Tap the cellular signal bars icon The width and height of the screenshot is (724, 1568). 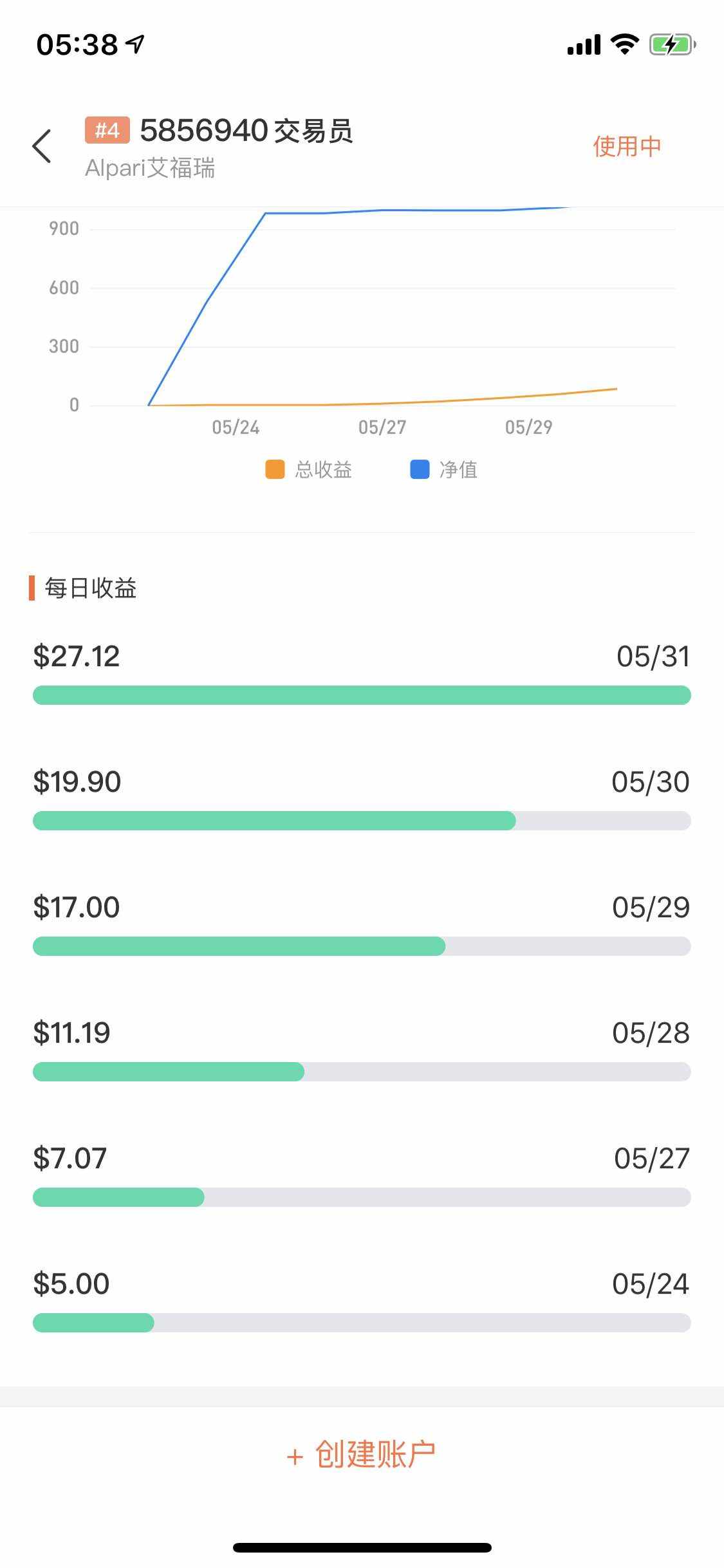click(584, 45)
